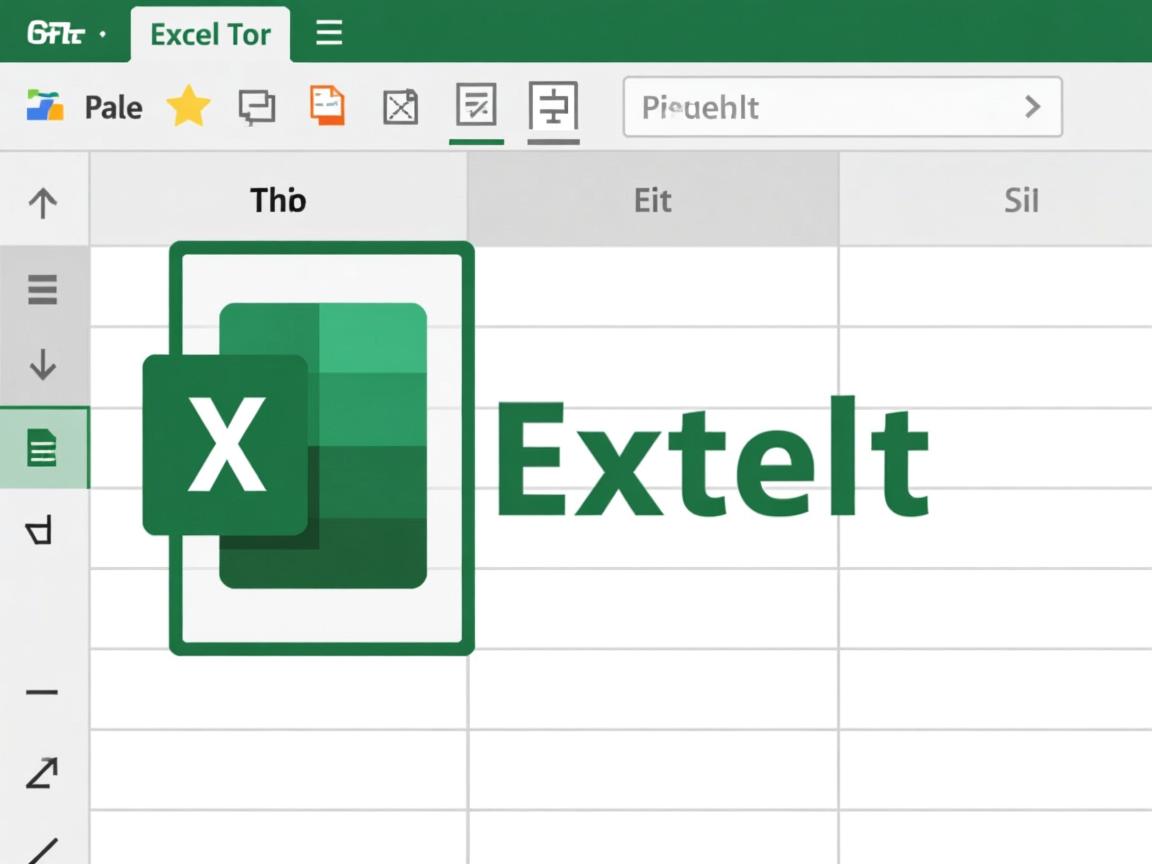Screen dimensions: 1152x864
Task: Click the upward arrow in sidebar
Action: pos(42,202)
